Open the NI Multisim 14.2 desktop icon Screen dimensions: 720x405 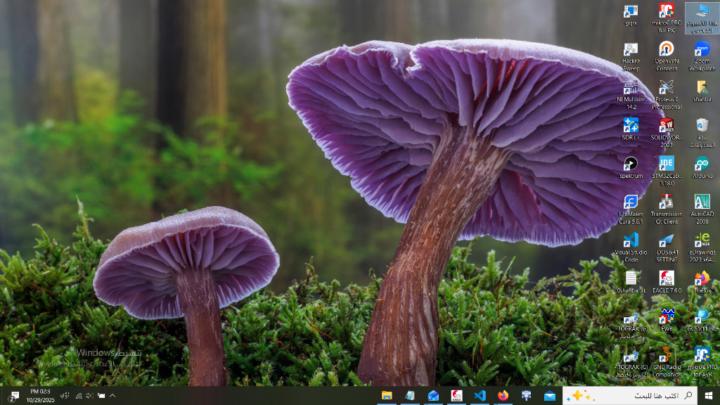tap(631, 88)
